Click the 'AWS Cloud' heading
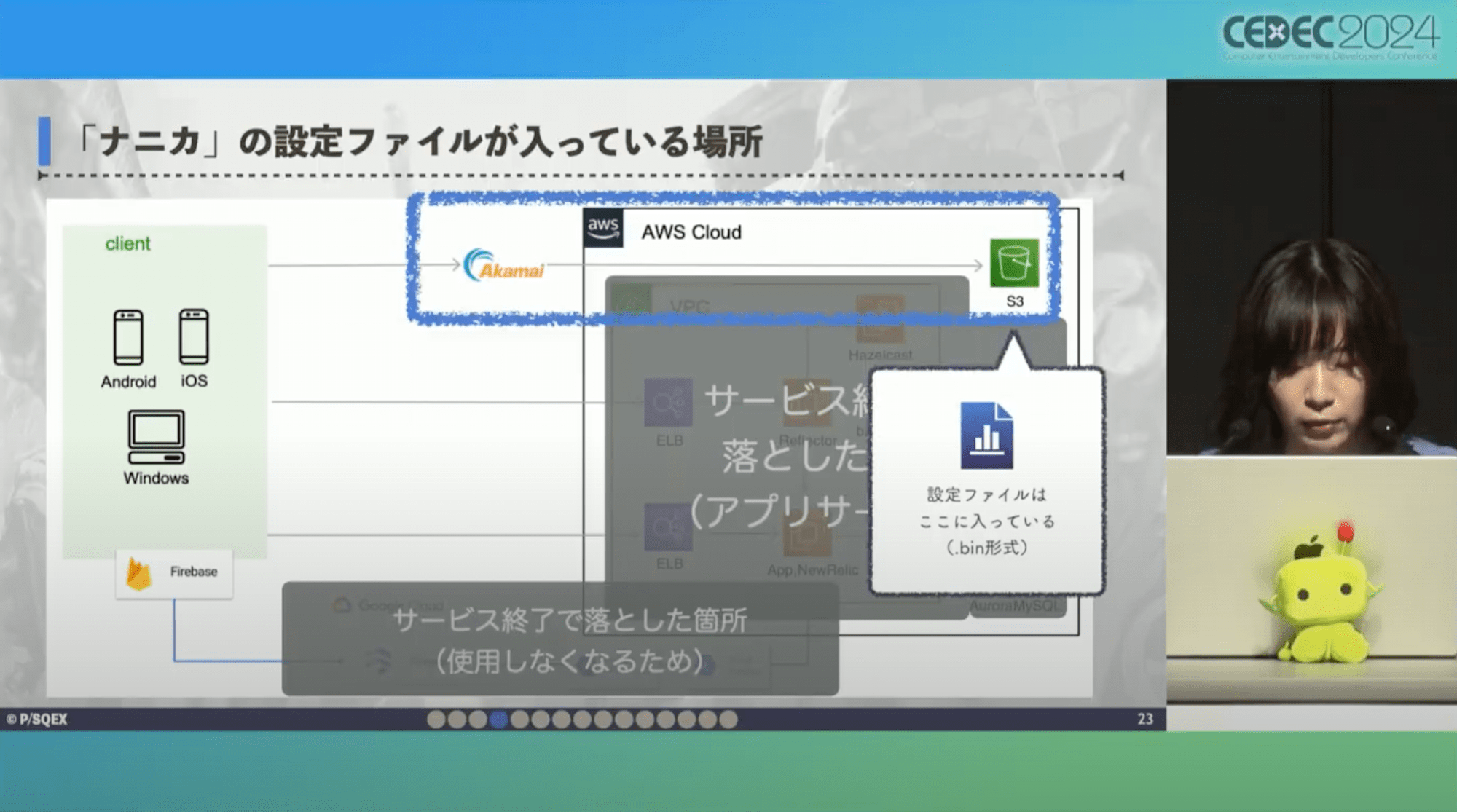 pos(691,232)
